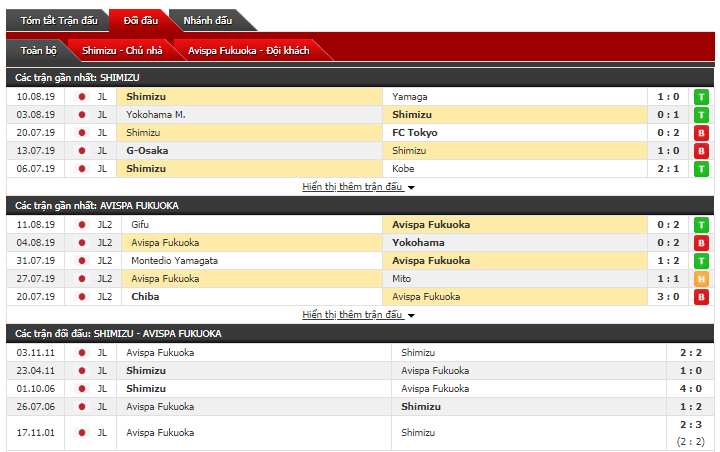The height and width of the screenshot is (452, 720).
Task: Click date 26.07.06 in head-to-head list
Action: (x=35, y=407)
